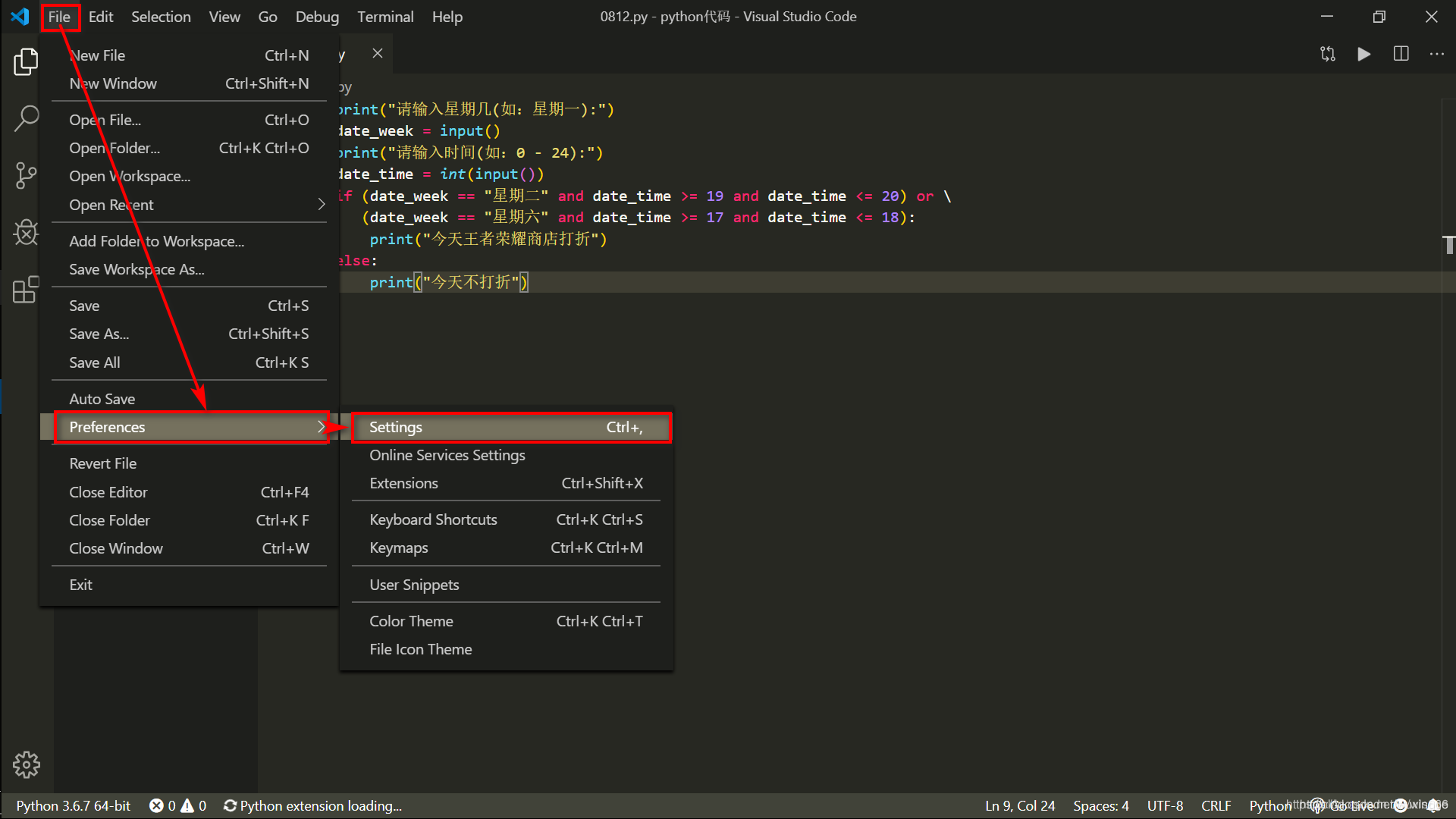The image size is (1456, 819).
Task: Open User Snippets entry
Action: coord(506,585)
